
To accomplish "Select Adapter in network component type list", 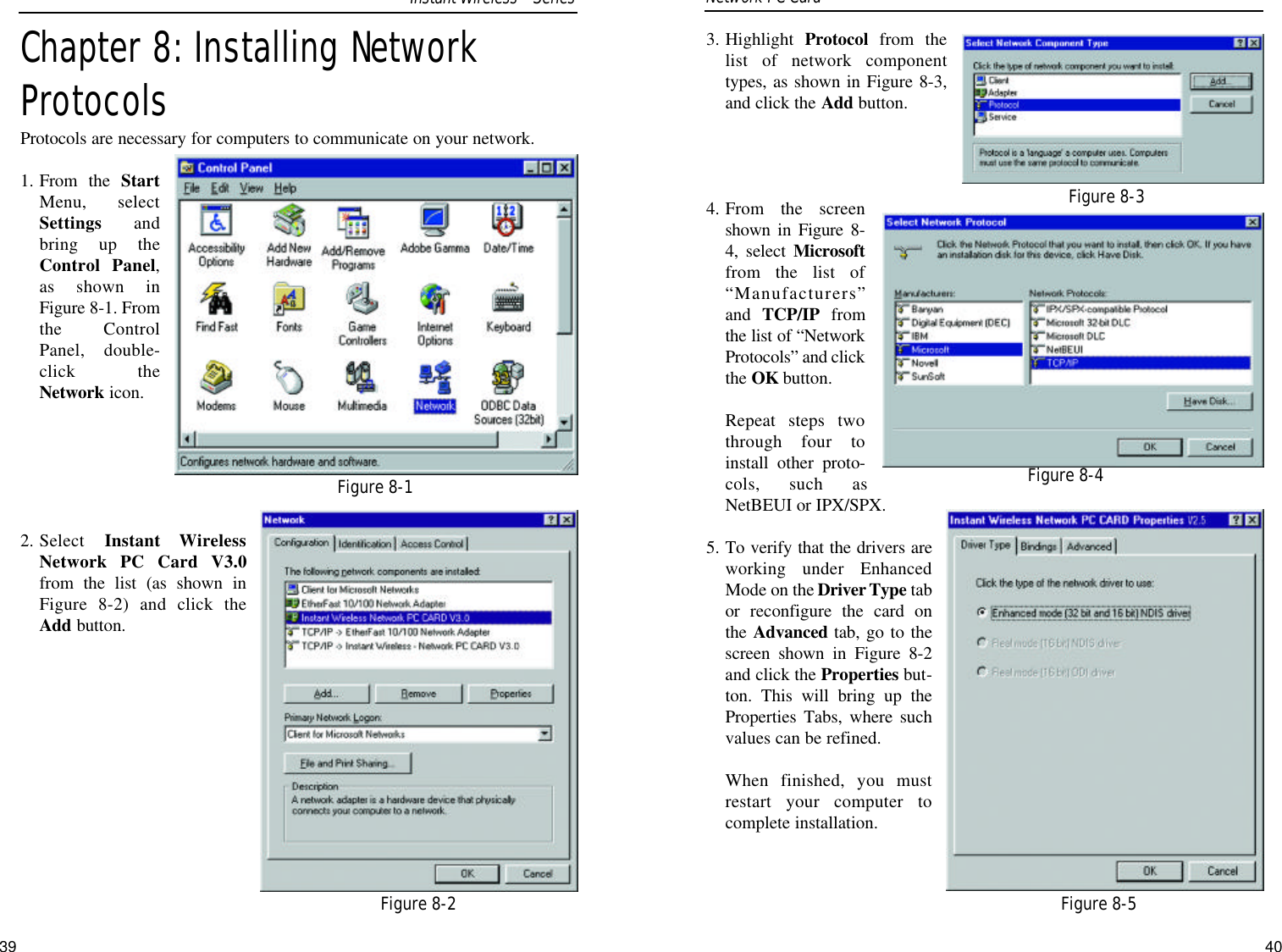I will point(1076,92).
